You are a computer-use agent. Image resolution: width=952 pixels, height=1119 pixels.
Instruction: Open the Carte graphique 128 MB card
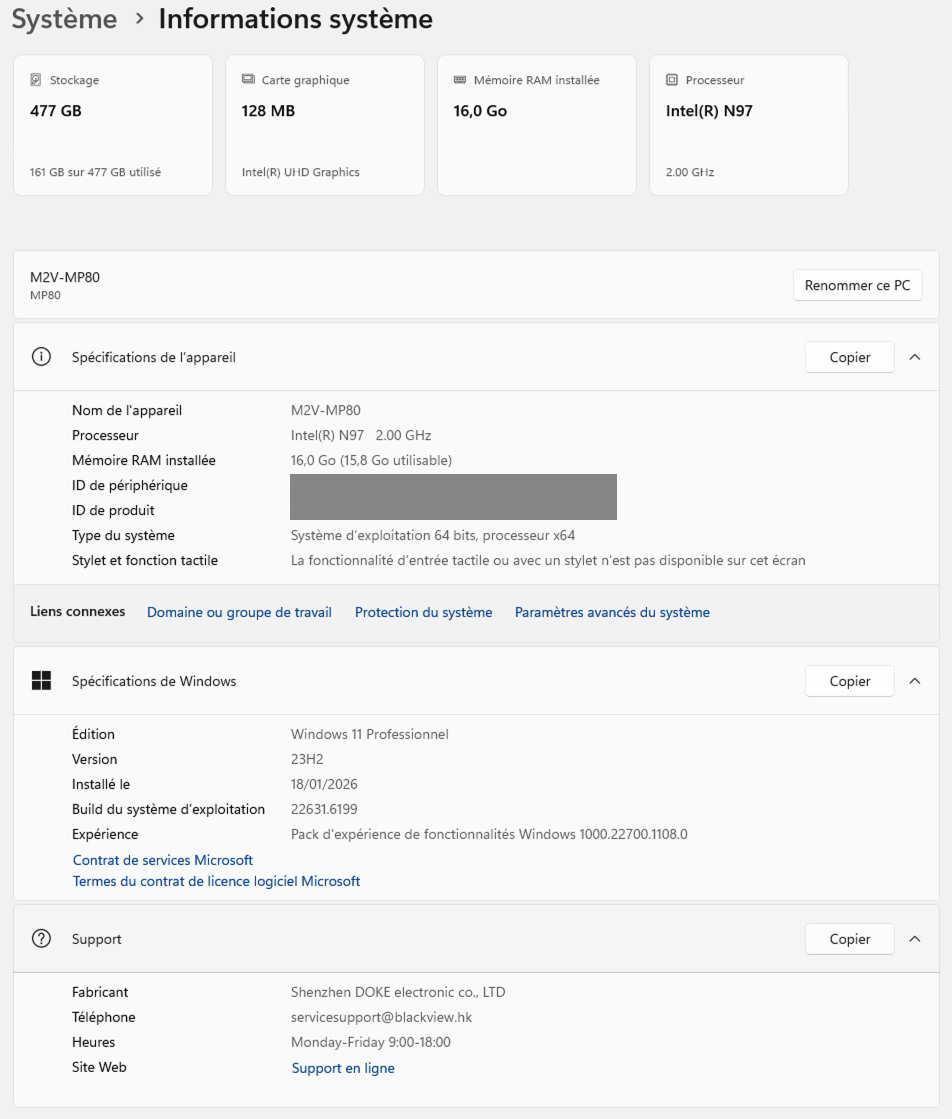(325, 125)
